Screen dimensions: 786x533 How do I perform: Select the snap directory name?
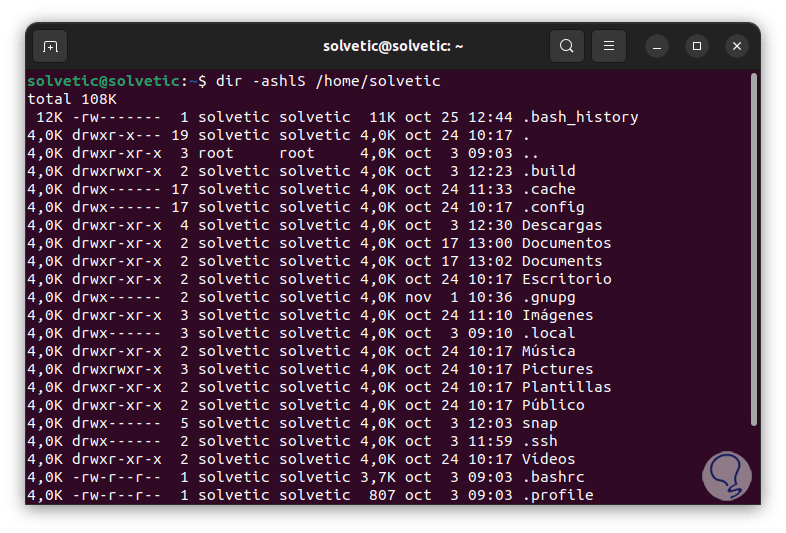(x=539, y=423)
